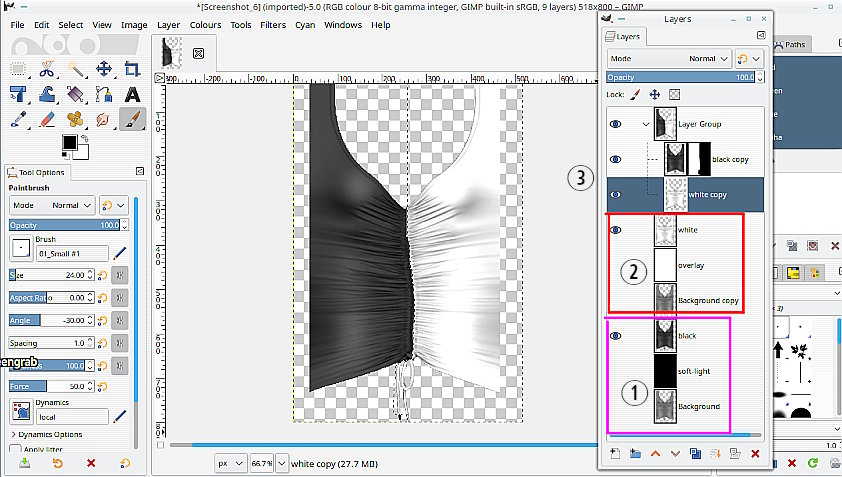Viewport: 842px width, 477px height.
Task: Hide the Layer Group layer
Action: (x=616, y=124)
